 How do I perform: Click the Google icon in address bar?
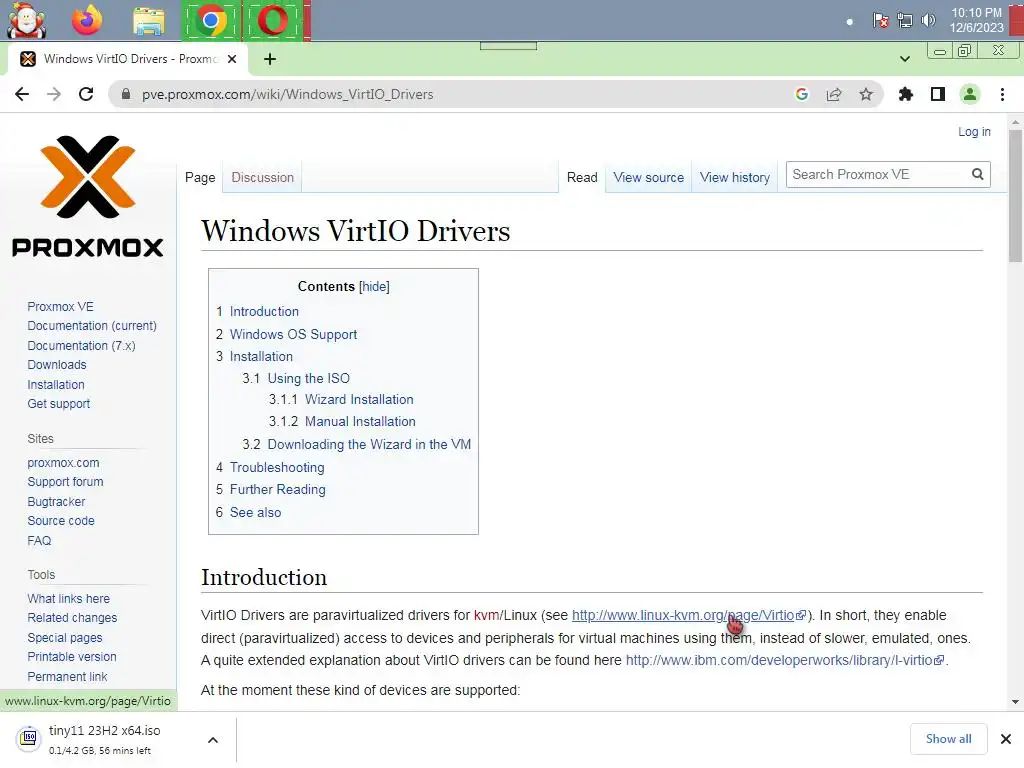pyautogui.click(x=802, y=94)
